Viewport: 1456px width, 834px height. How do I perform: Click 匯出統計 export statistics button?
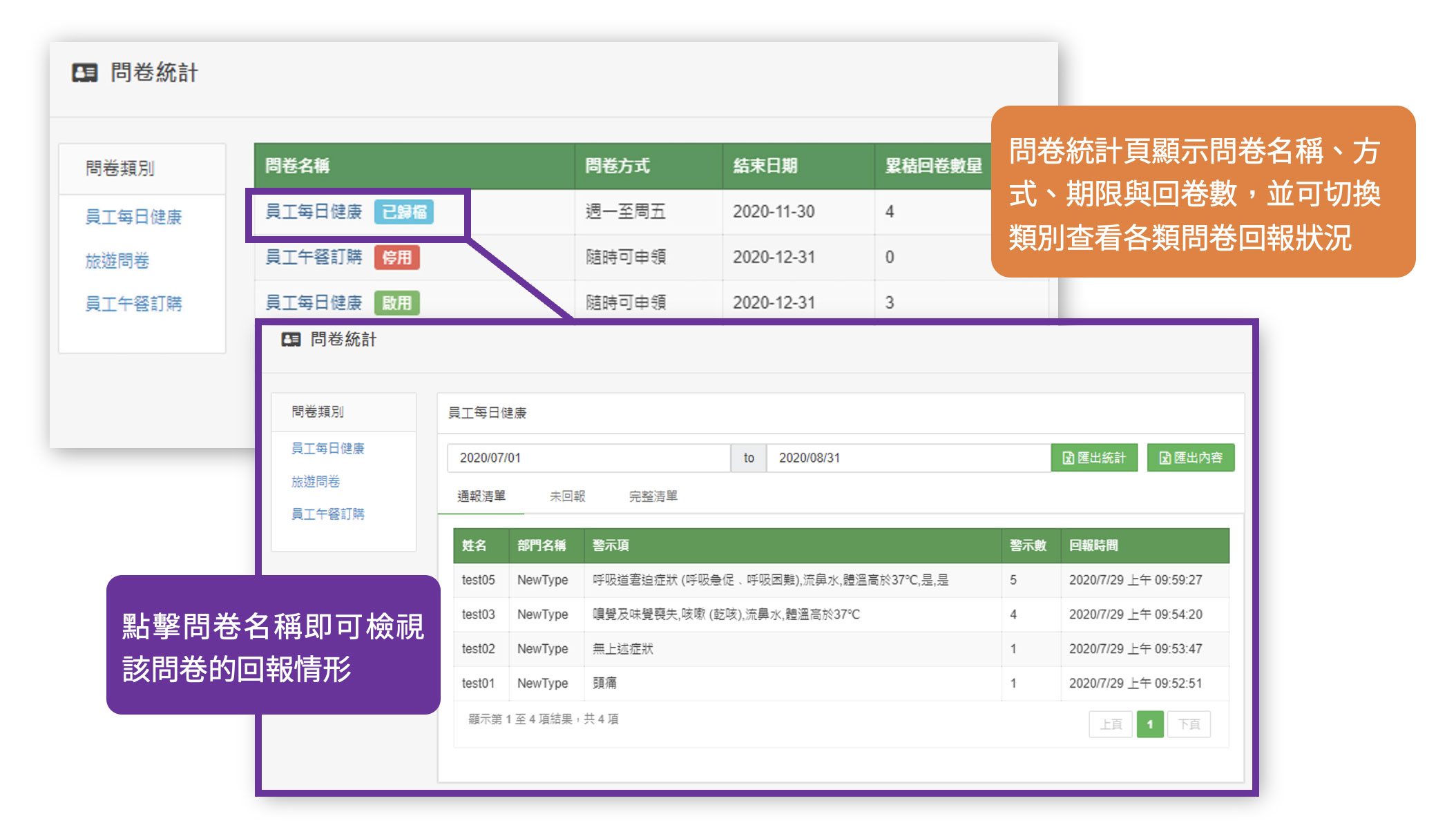[x=1093, y=458]
